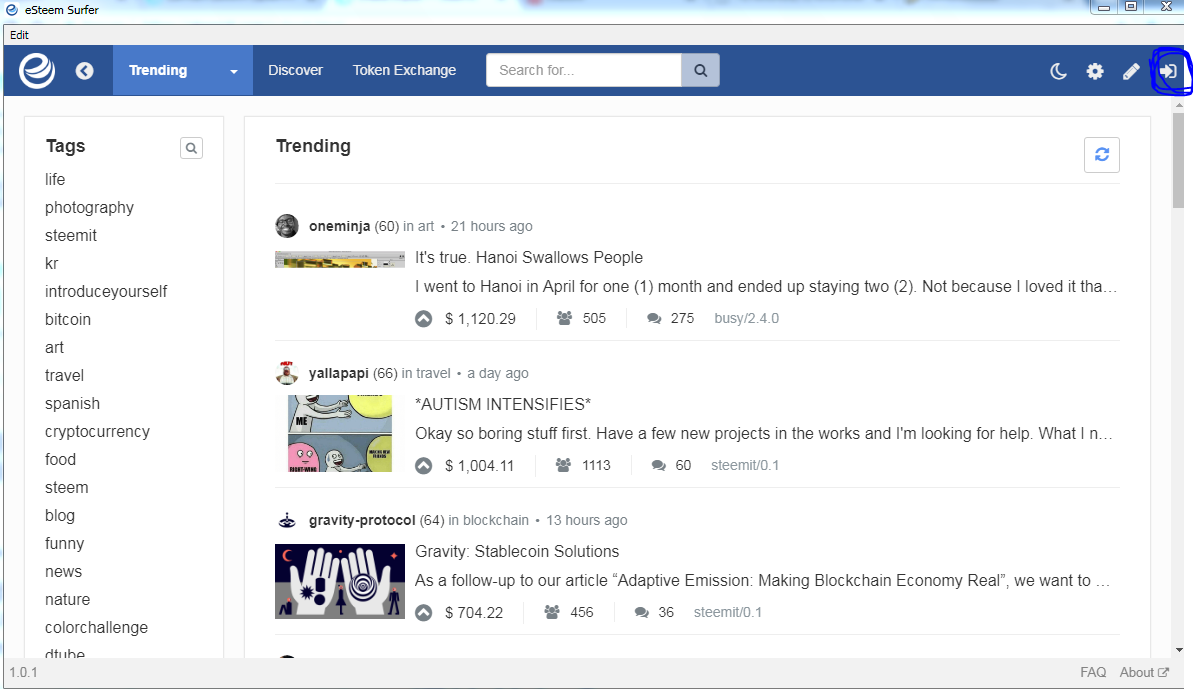Screen dimensions: 1193x689
Task: Select the life tag
Action: point(55,179)
